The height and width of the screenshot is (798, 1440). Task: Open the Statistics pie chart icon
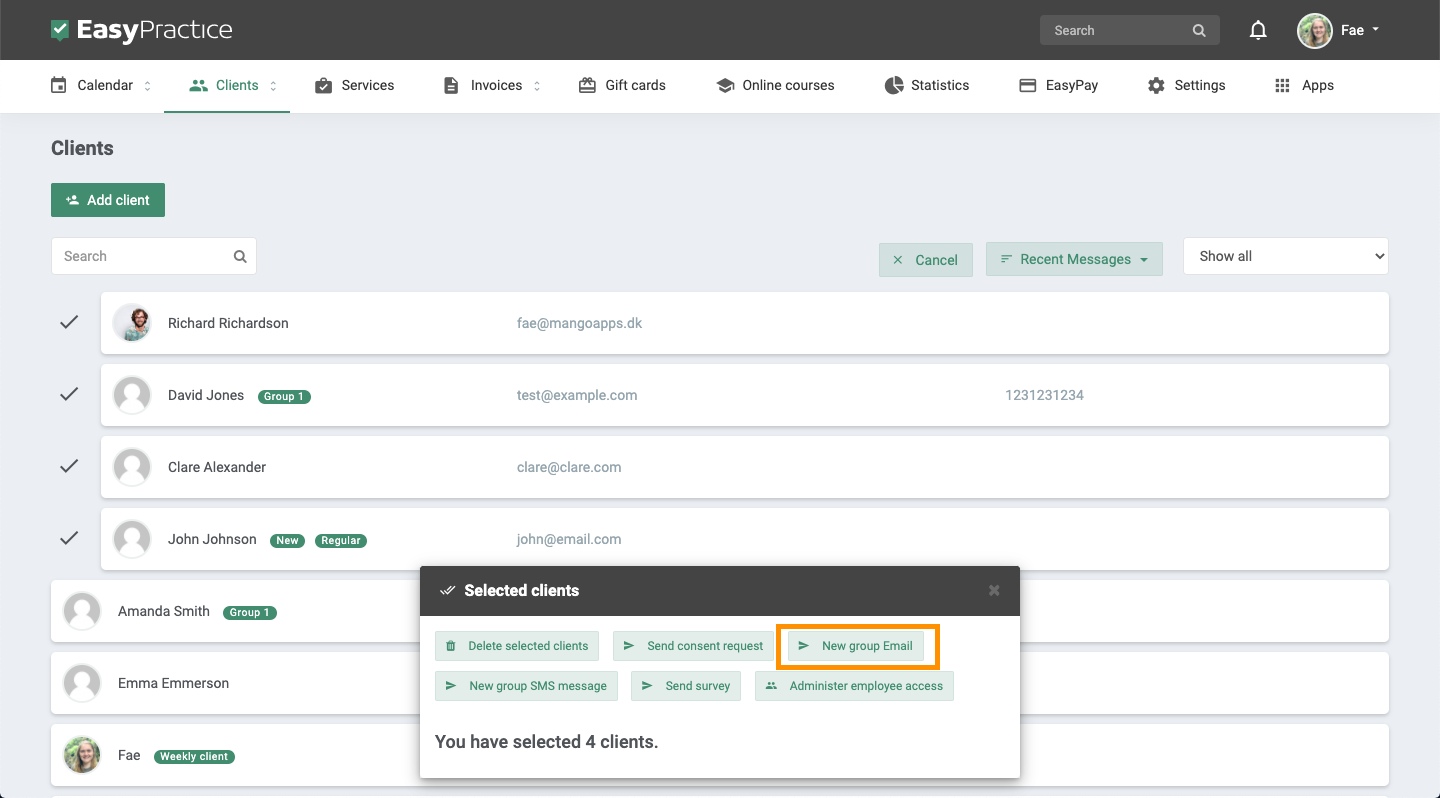point(893,85)
